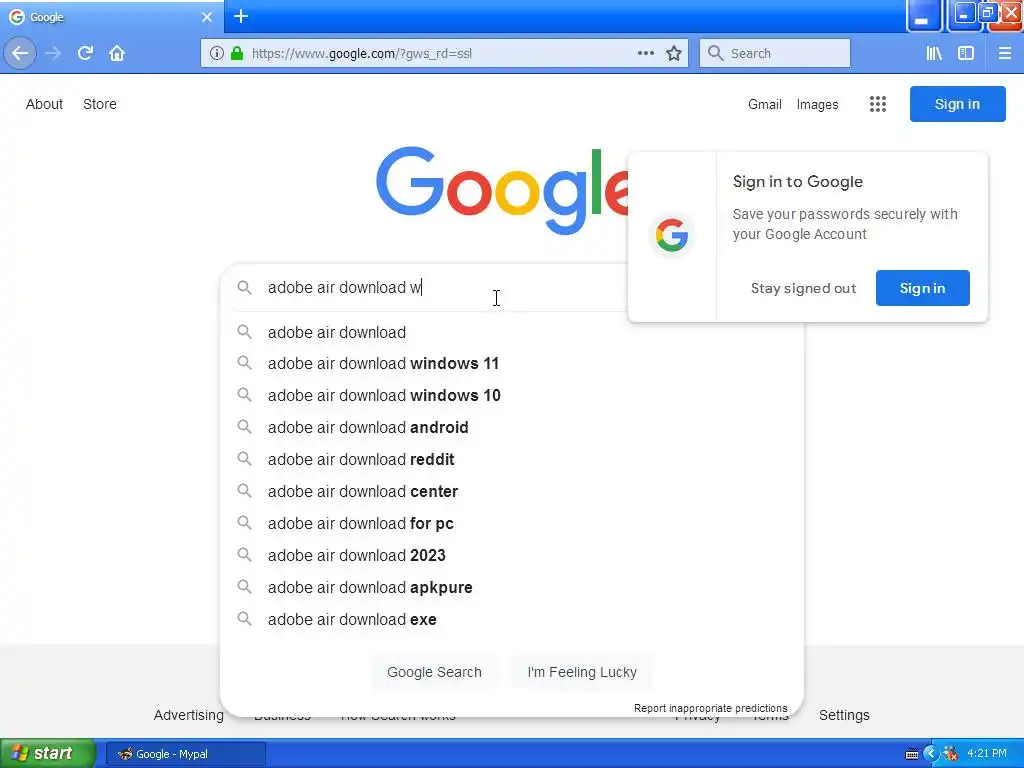Select suggestion "adobe air download windows 10"
Screen dimensions: 1024x768
pyautogui.click(x=512, y=396)
